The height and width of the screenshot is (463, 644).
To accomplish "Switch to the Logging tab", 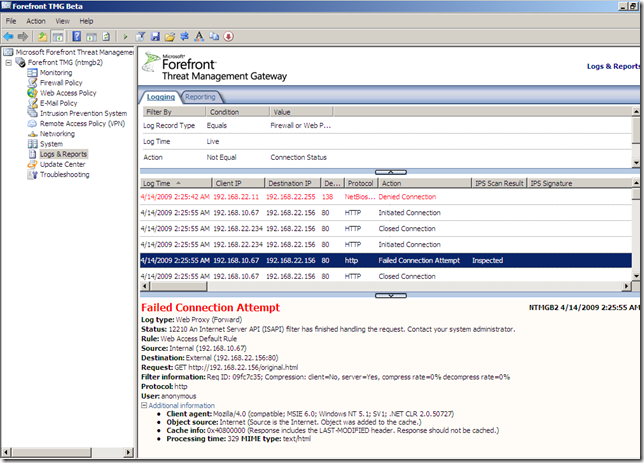I will (x=161, y=97).
